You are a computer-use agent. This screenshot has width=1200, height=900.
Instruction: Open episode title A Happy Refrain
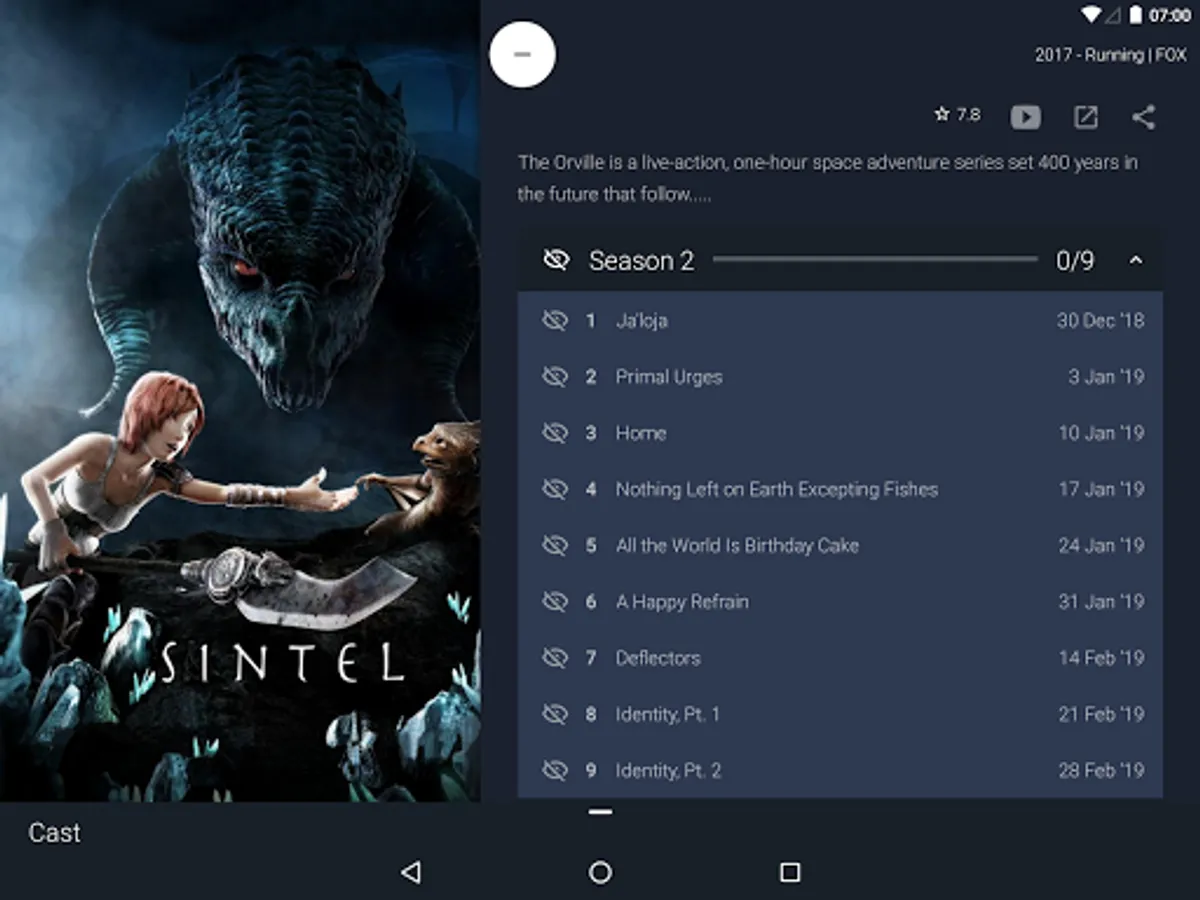click(x=681, y=601)
